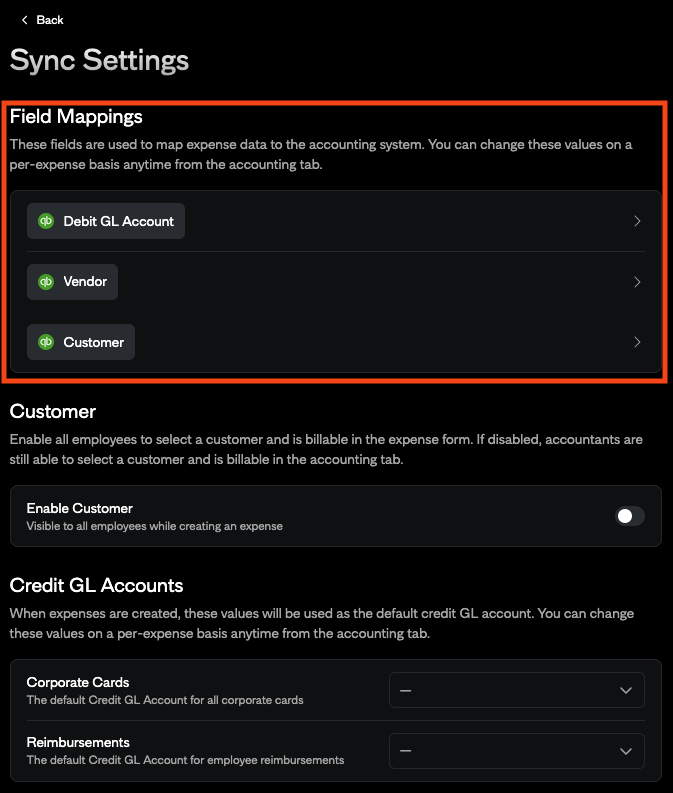This screenshot has height=793, width=673.
Task: Expand Debit GL Account row via right chevron
Action: pos(637,221)
